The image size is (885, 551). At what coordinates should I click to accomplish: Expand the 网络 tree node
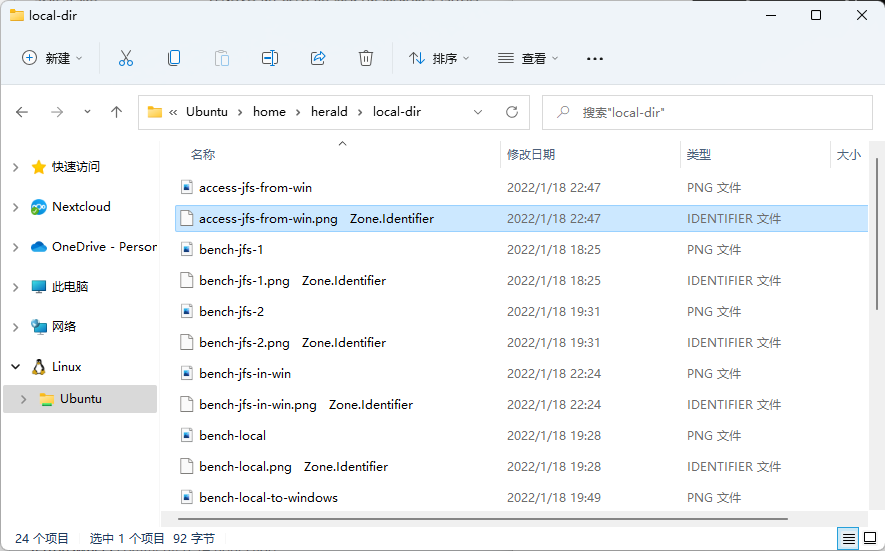16,327
